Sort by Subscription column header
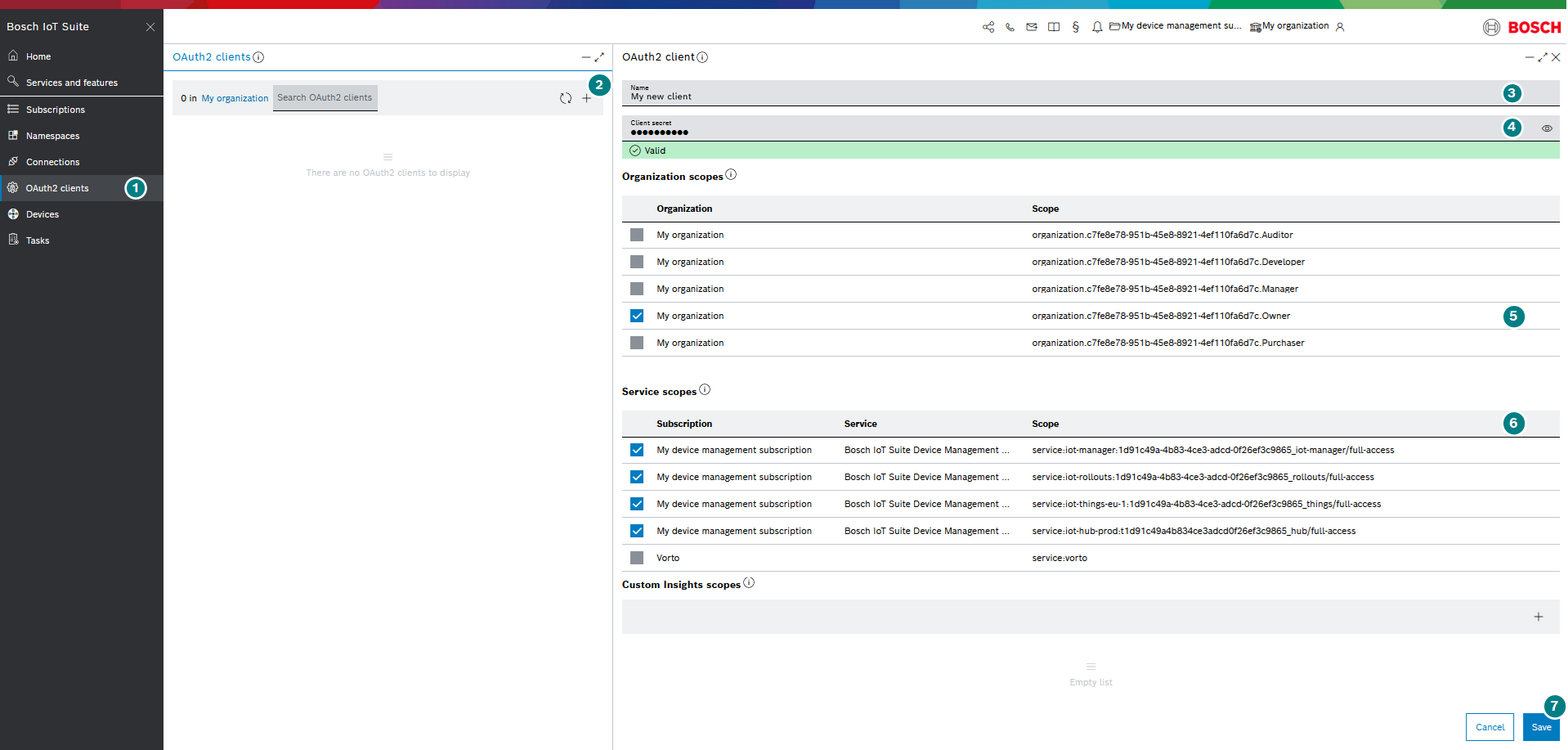 tap(684, 424)
